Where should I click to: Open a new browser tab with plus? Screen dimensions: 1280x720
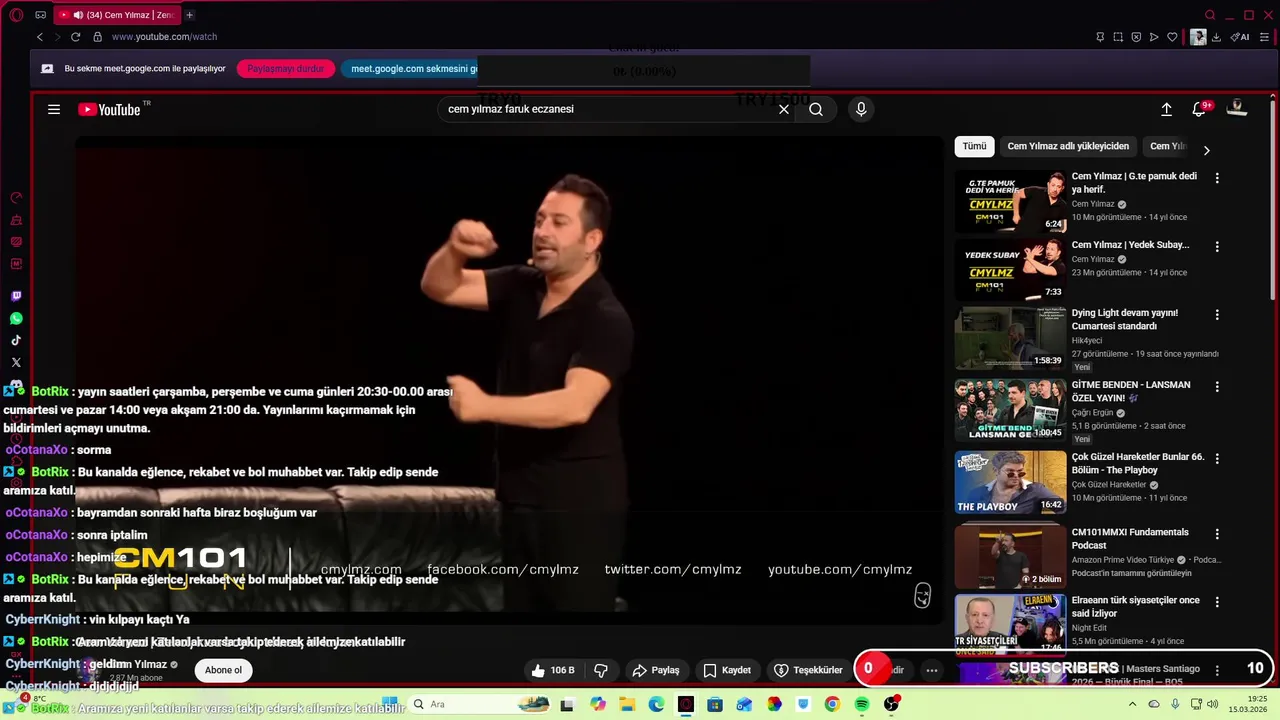point(189,15)
